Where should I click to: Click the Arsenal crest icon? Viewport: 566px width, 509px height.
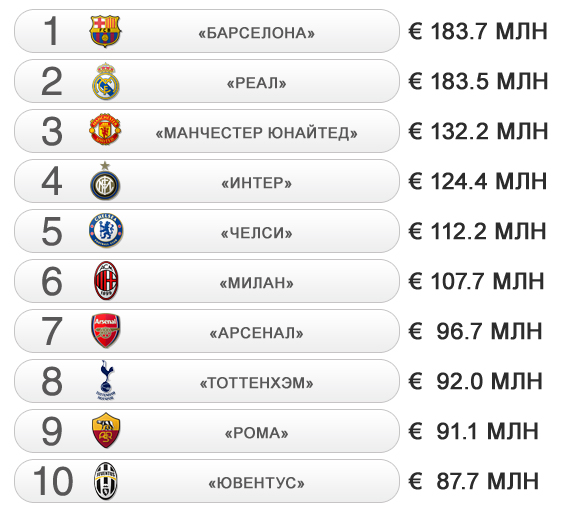point(105,330)
